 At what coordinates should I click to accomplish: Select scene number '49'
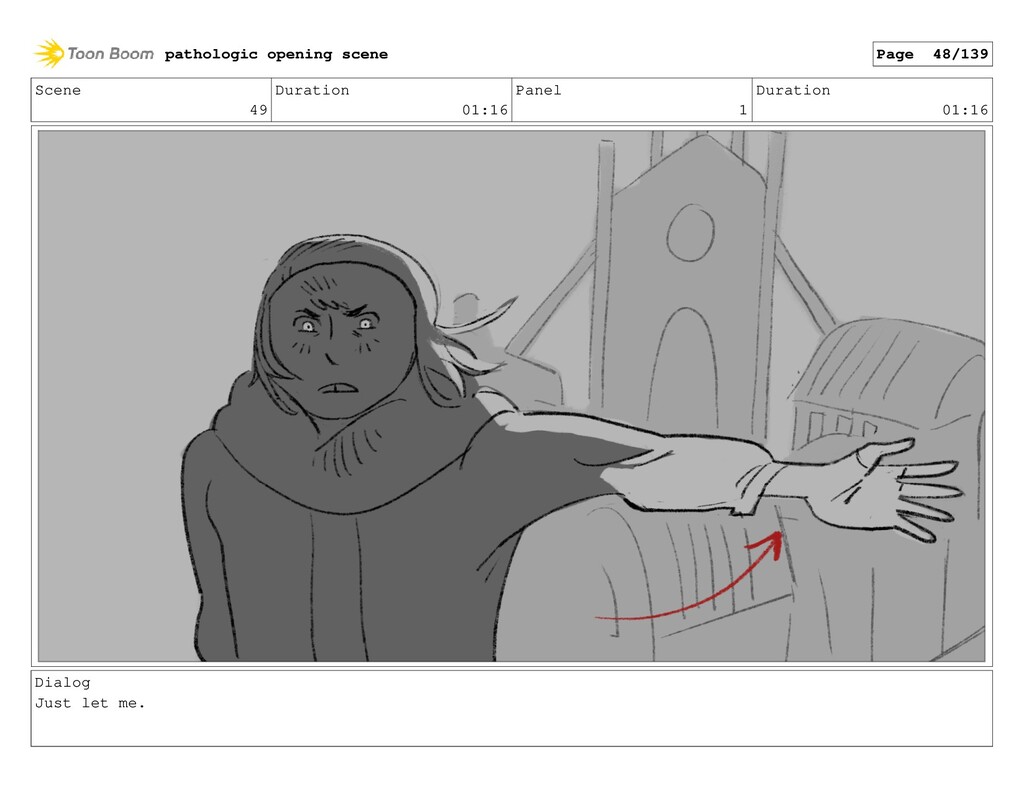(259, 110)
